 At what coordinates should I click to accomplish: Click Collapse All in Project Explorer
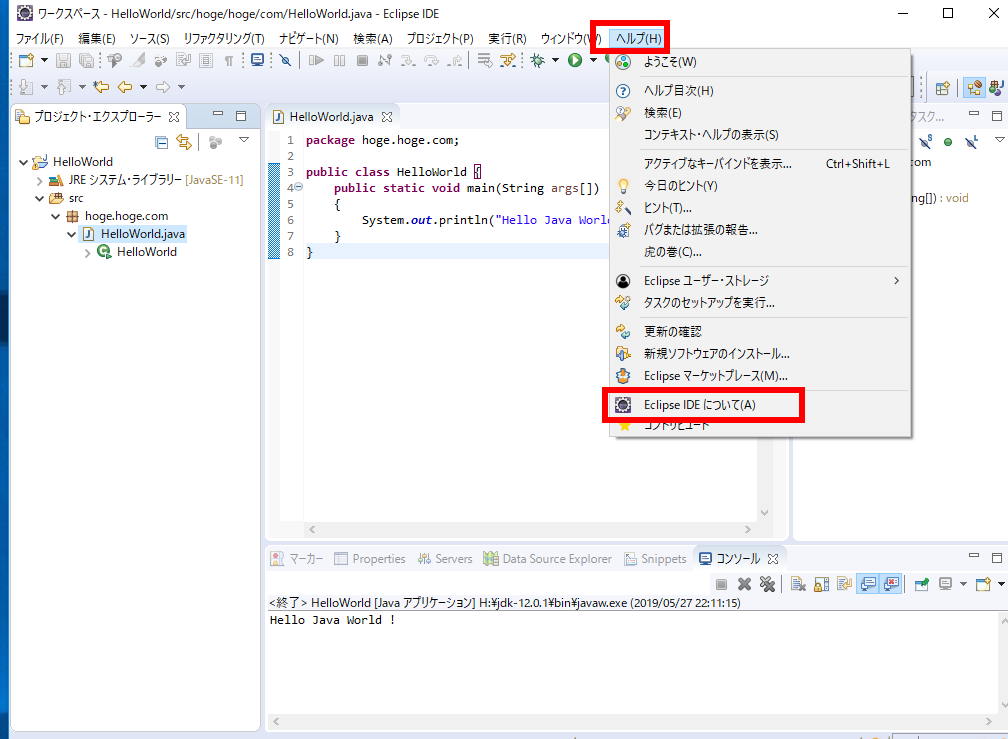pyautogui.click(x=162, y=143)
